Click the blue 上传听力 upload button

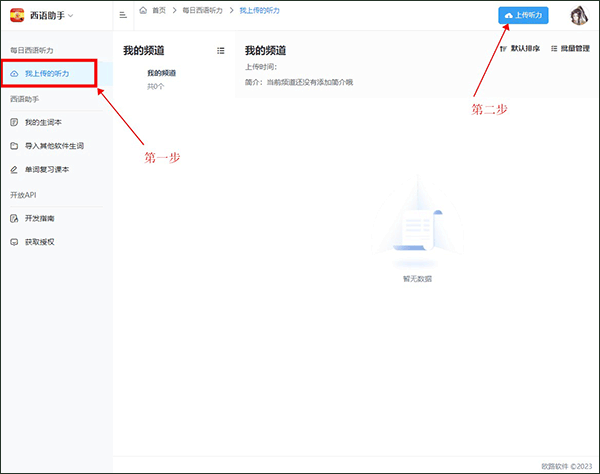tap(523, 16)
